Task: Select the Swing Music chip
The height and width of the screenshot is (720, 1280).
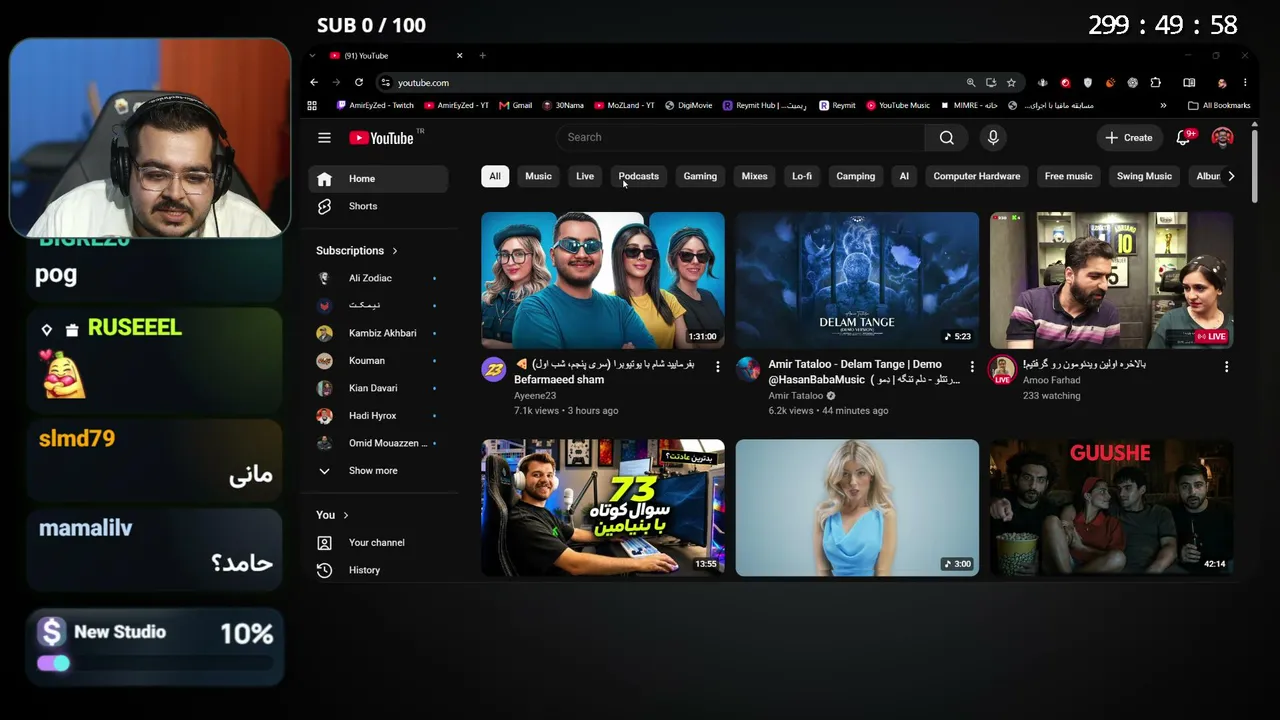Action: [x=1144, y=176]
